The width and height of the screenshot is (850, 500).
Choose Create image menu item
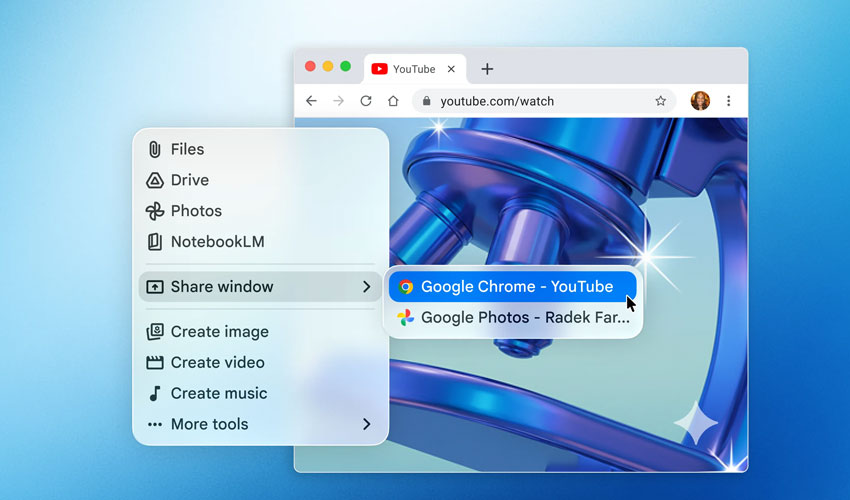pyautogui.click(x=261, y=331)
